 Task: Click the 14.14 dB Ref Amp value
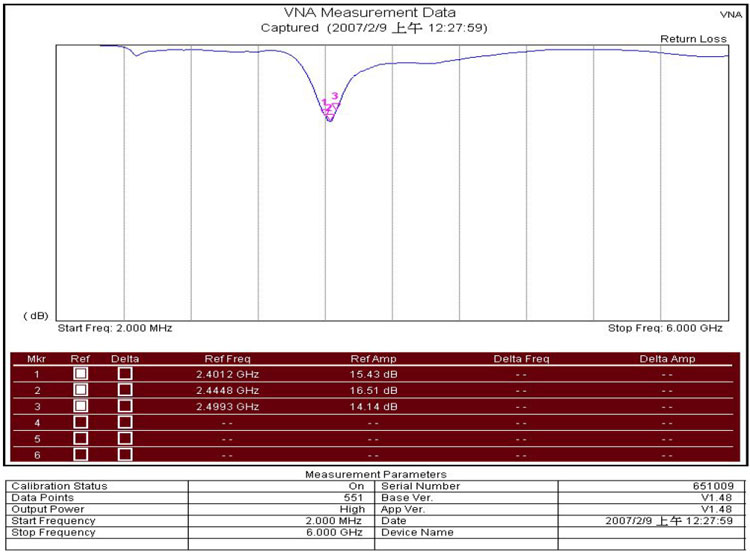pos(374,407)
